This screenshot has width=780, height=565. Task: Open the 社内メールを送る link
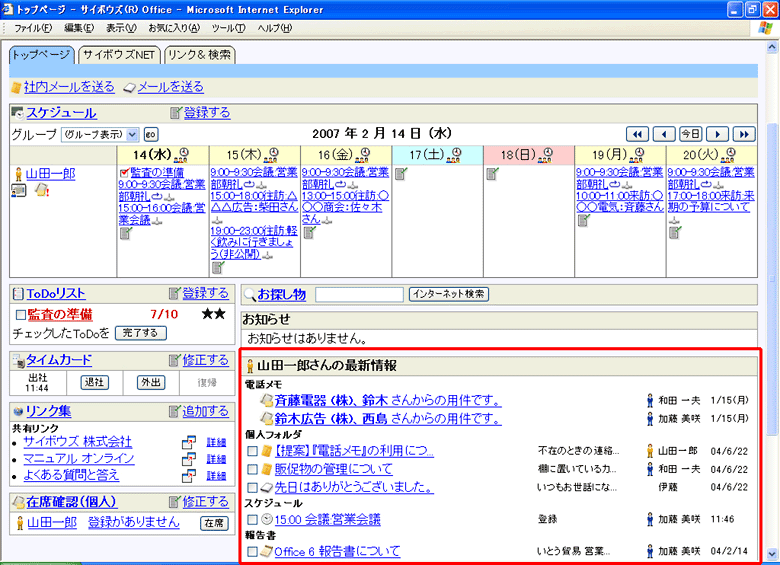69,87
